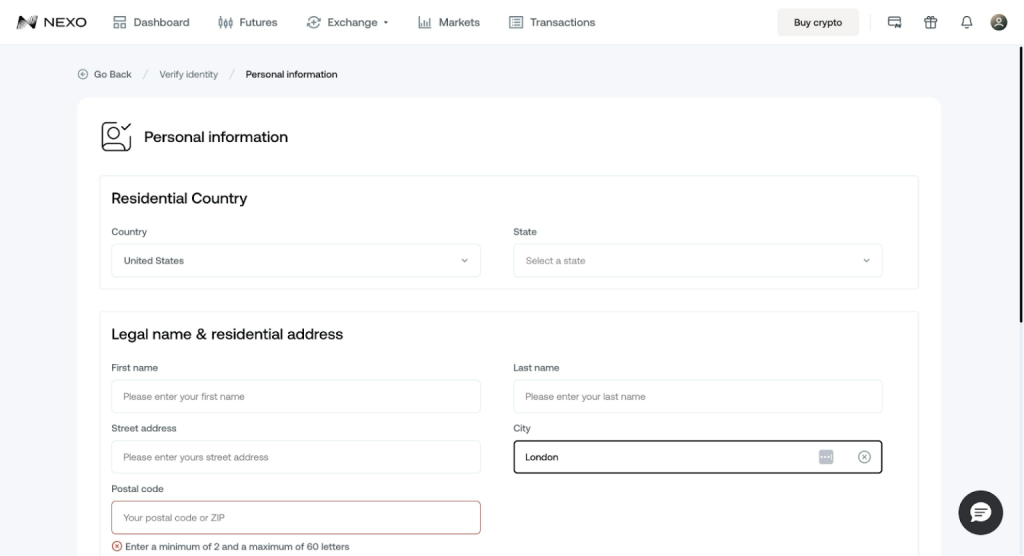
Task: Click into the Postal code field
Action: tap(295, 518)
